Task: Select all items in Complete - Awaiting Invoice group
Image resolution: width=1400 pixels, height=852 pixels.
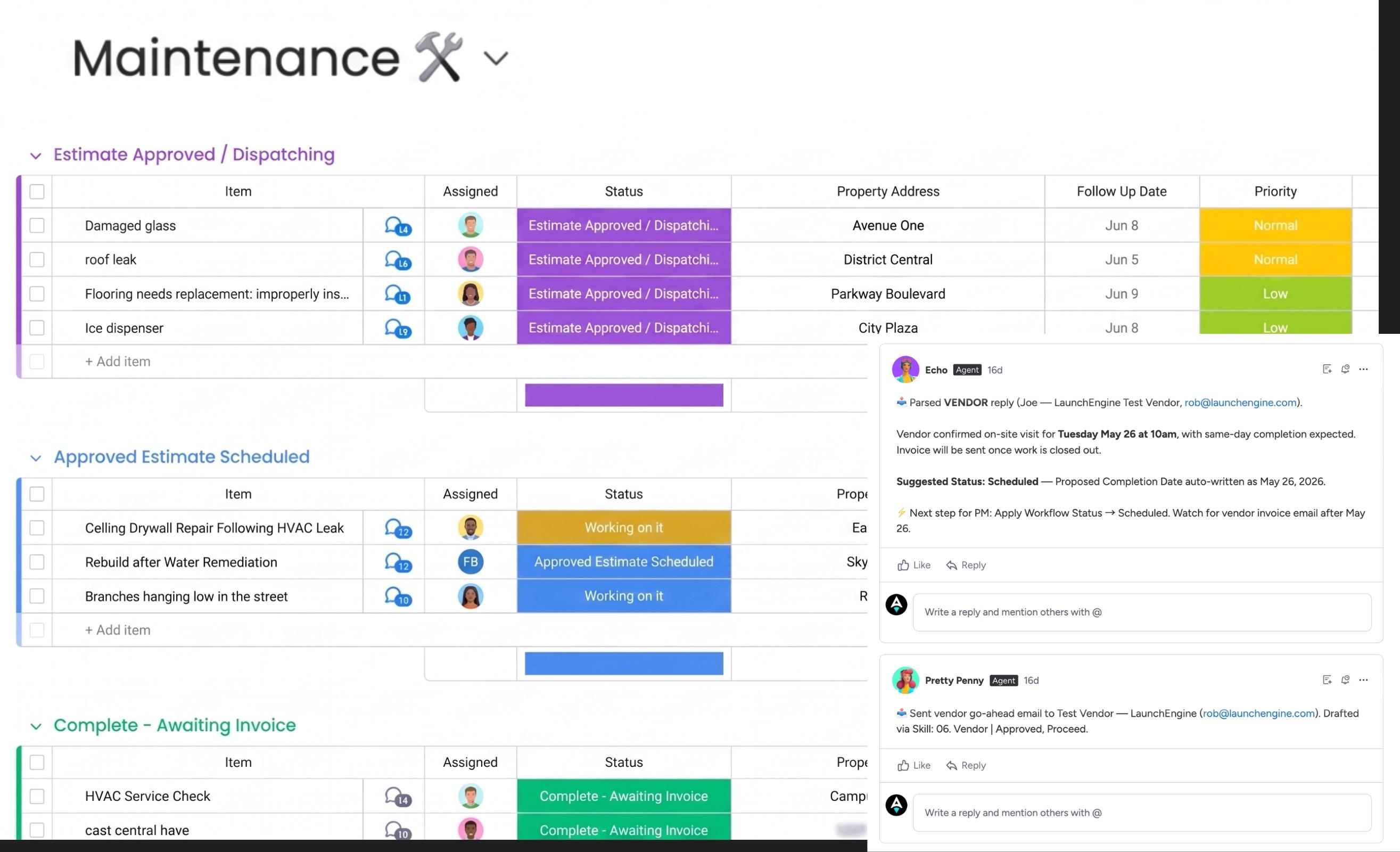Action: pyautogui.click(x=37, y=763)
